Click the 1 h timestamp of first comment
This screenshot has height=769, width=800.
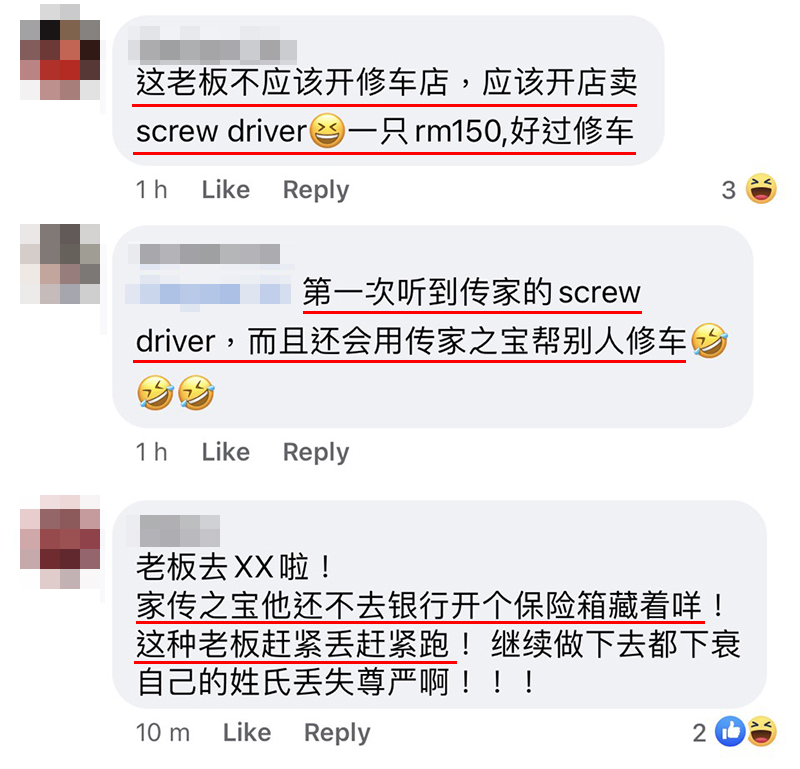[x=152, y=190]
